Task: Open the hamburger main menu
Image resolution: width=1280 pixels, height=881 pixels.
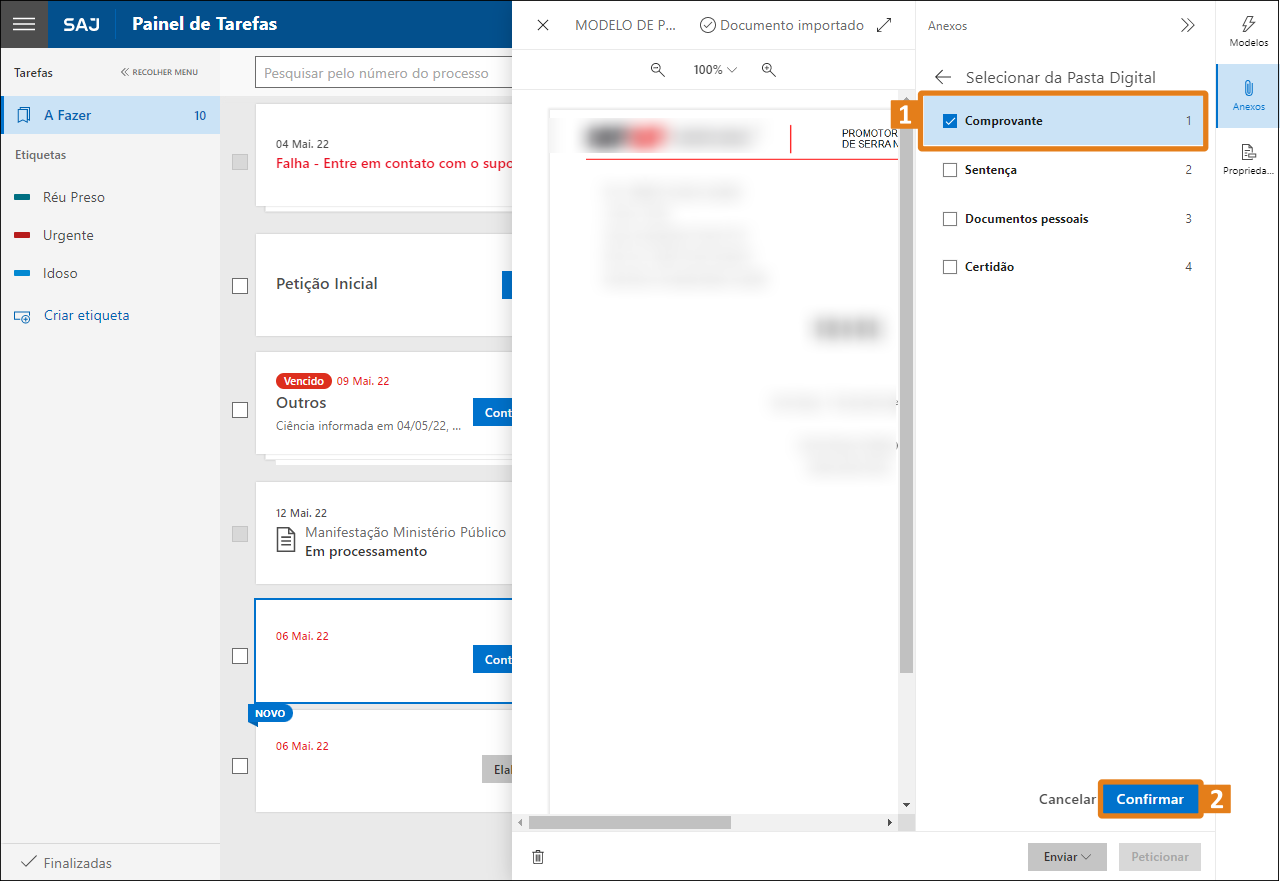Action: click(x=24, y=24)
